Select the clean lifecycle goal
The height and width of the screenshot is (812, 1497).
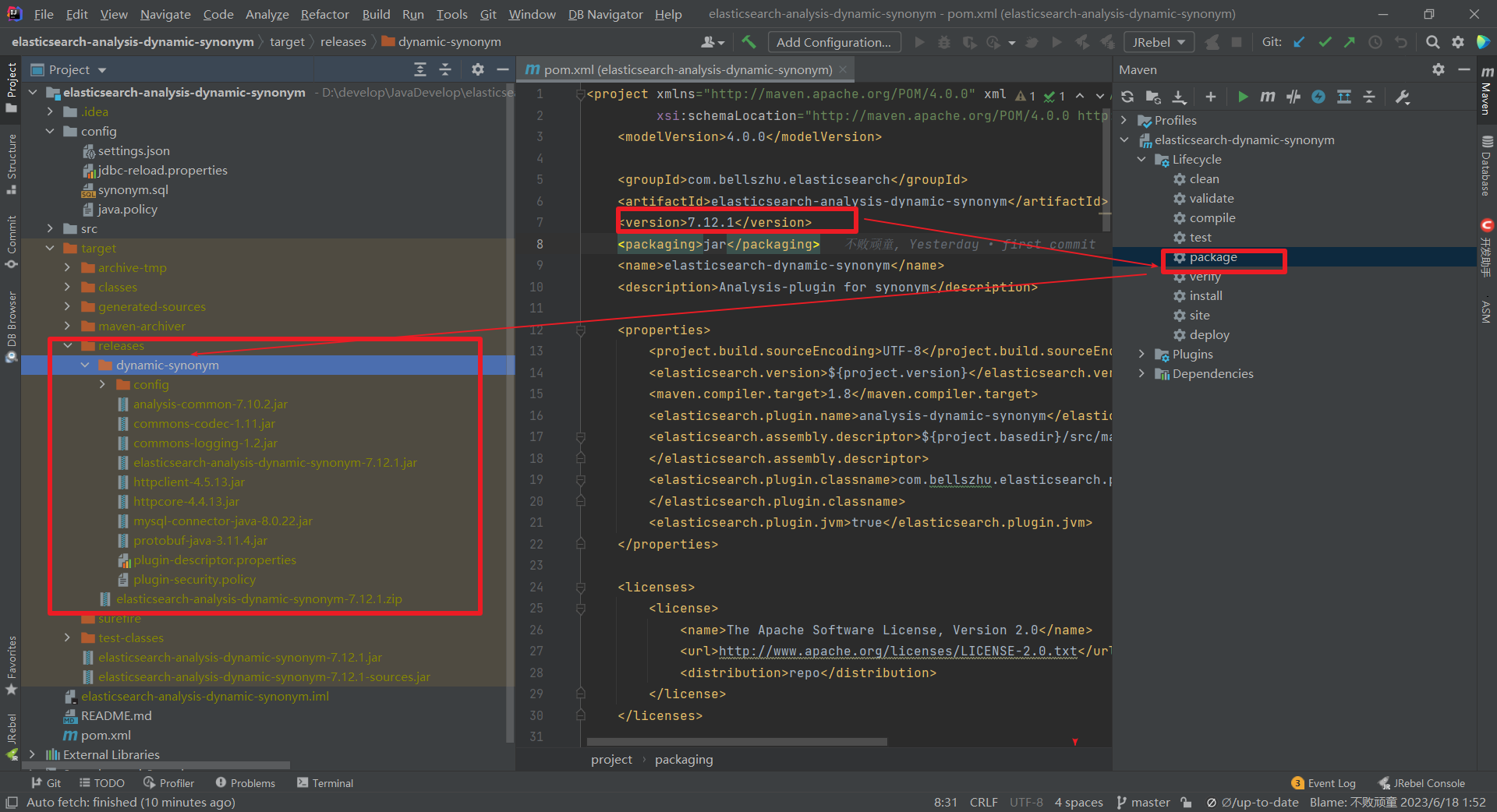(1204, 178)
